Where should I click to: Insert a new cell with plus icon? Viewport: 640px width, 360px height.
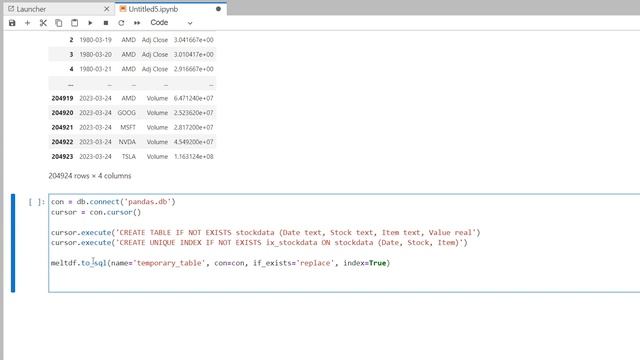coord(27,23)
